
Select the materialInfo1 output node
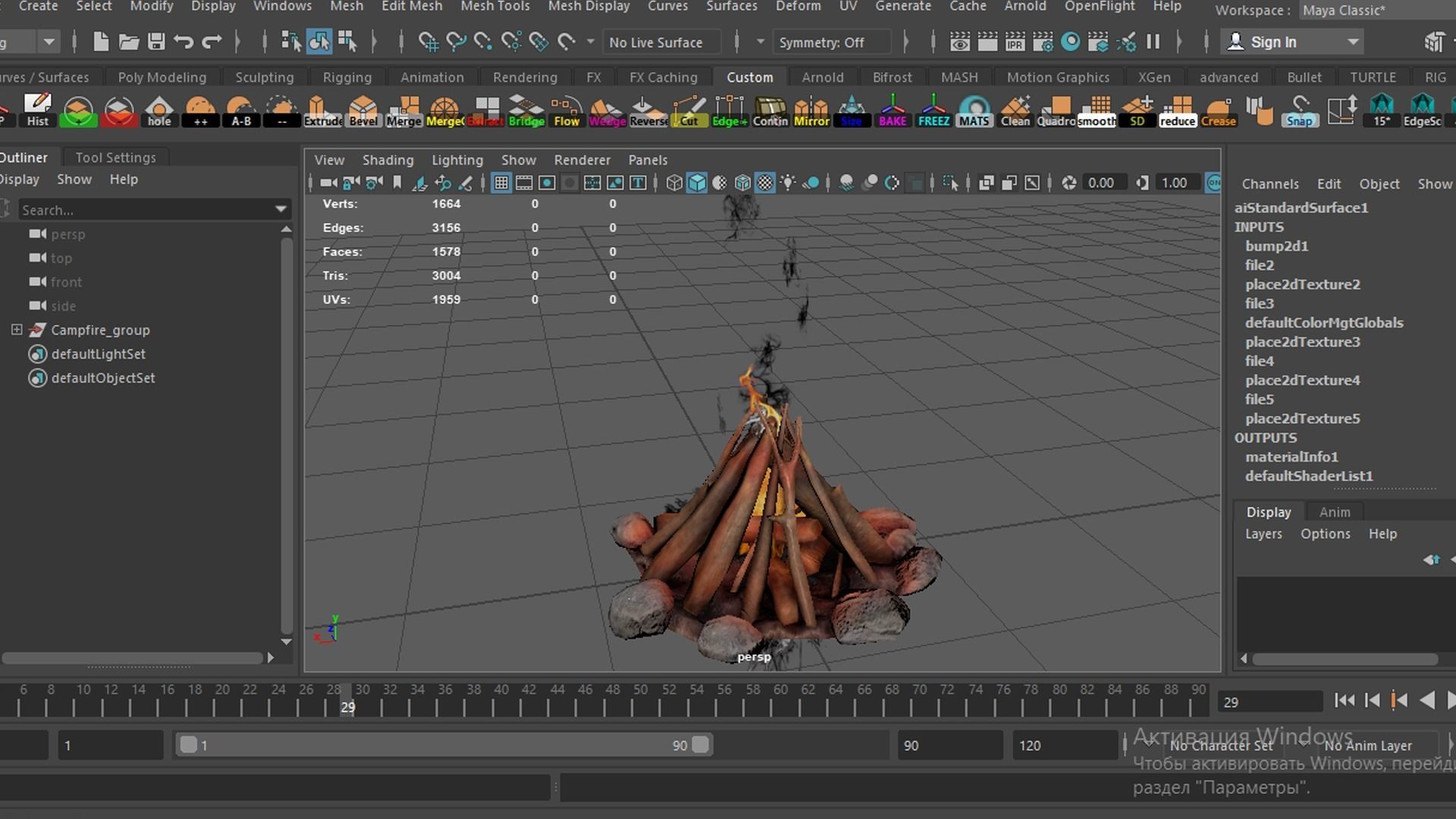(1291, 457)
